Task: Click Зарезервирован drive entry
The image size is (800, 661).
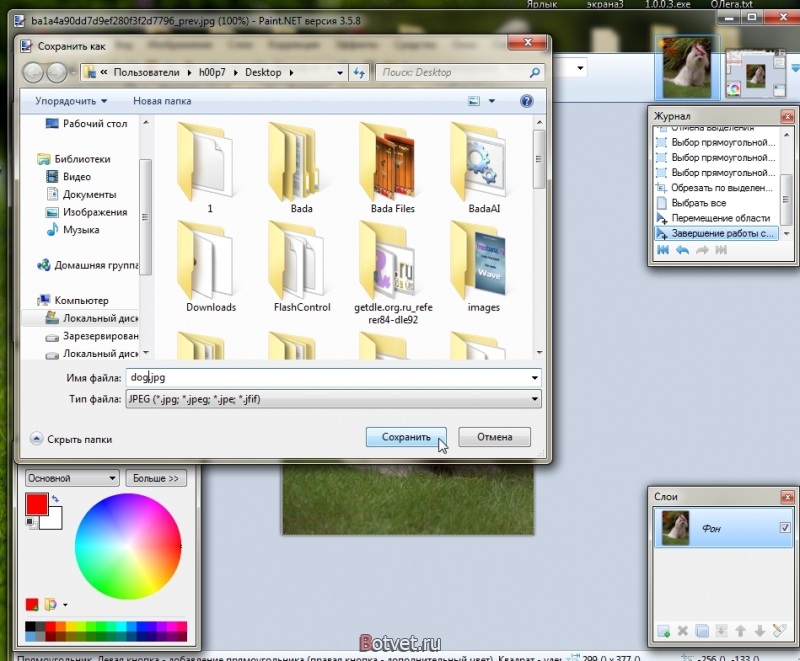Action: tap(91, 336)
